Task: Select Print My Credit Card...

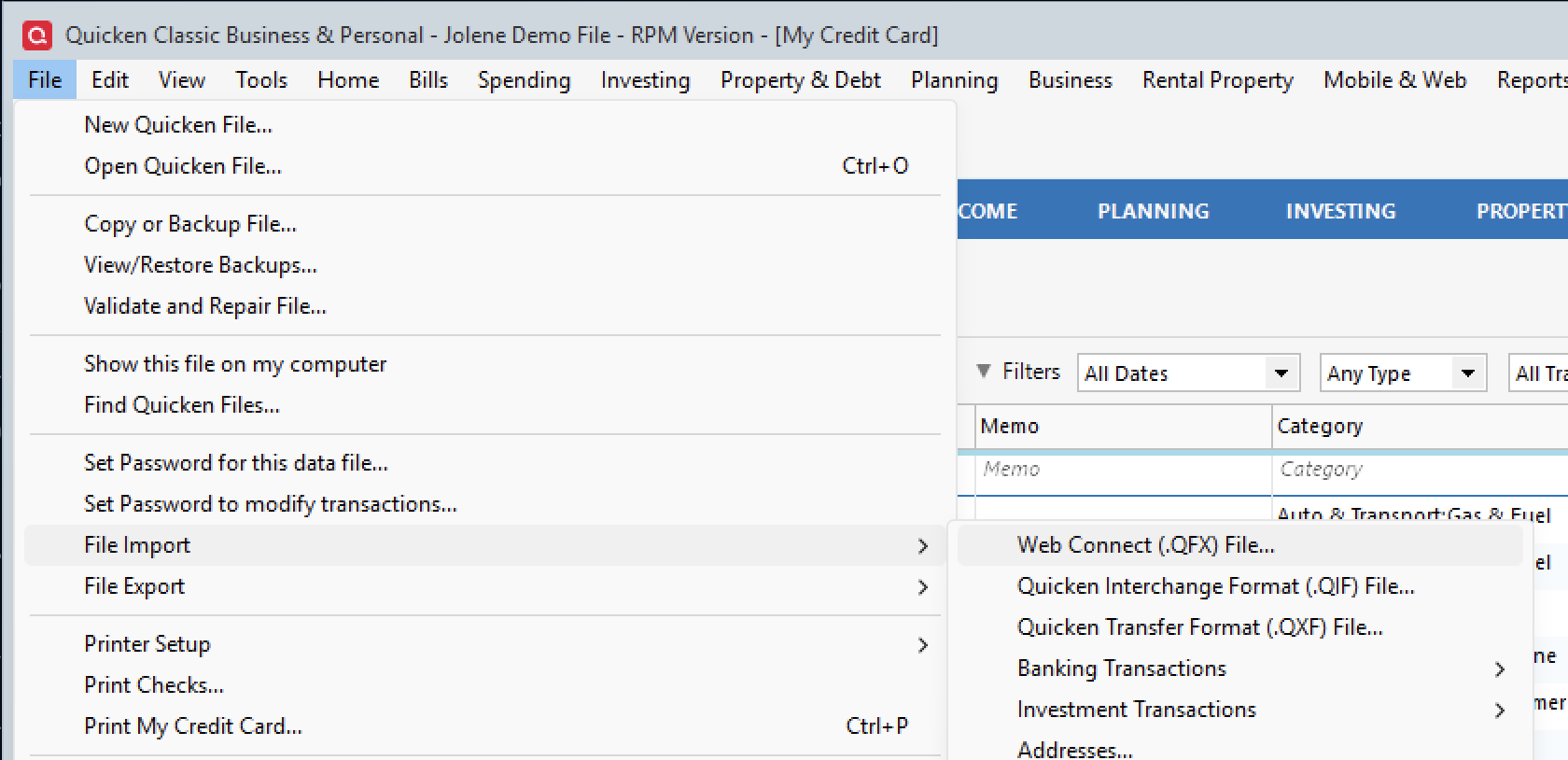Action: (x=485, y=726)
